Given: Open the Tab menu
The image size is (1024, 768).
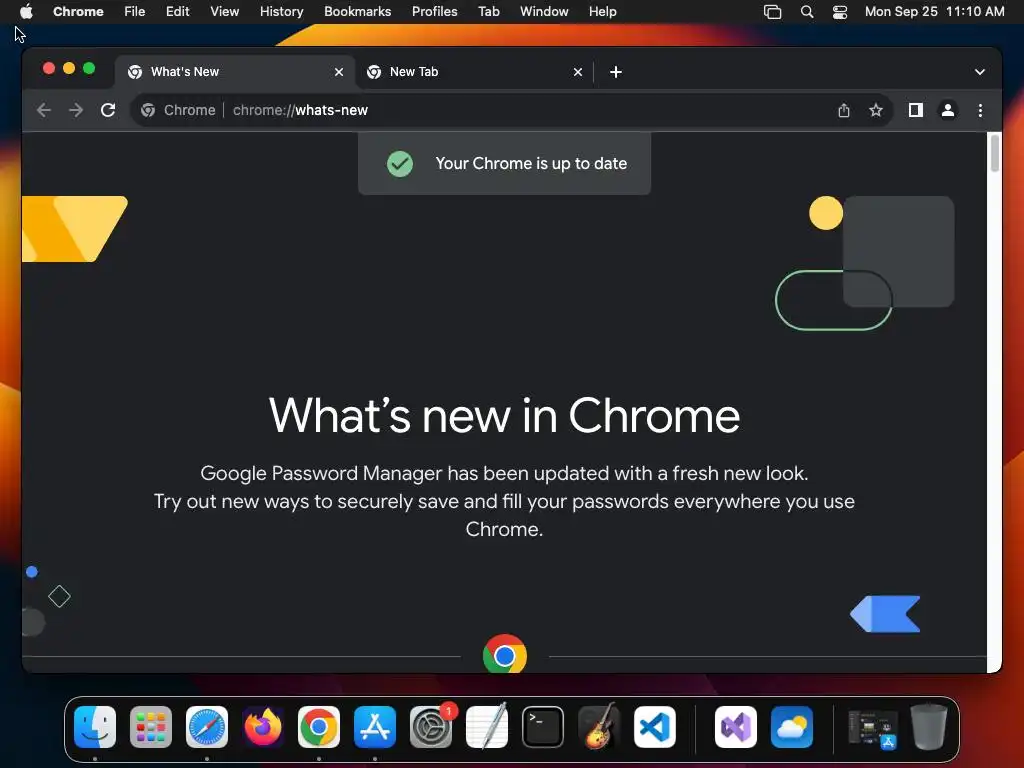Looking at the screenshot, I should coord(489,12).
